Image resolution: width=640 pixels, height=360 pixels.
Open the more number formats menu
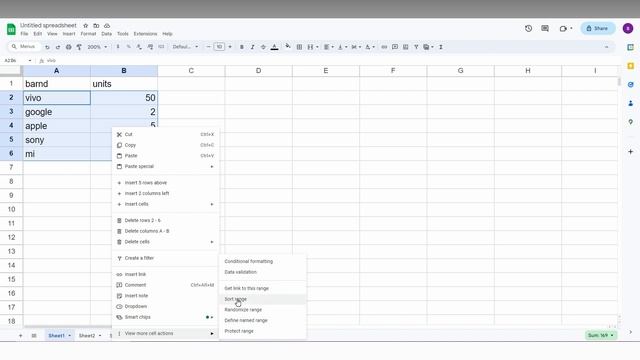click(x=161, y=47)
